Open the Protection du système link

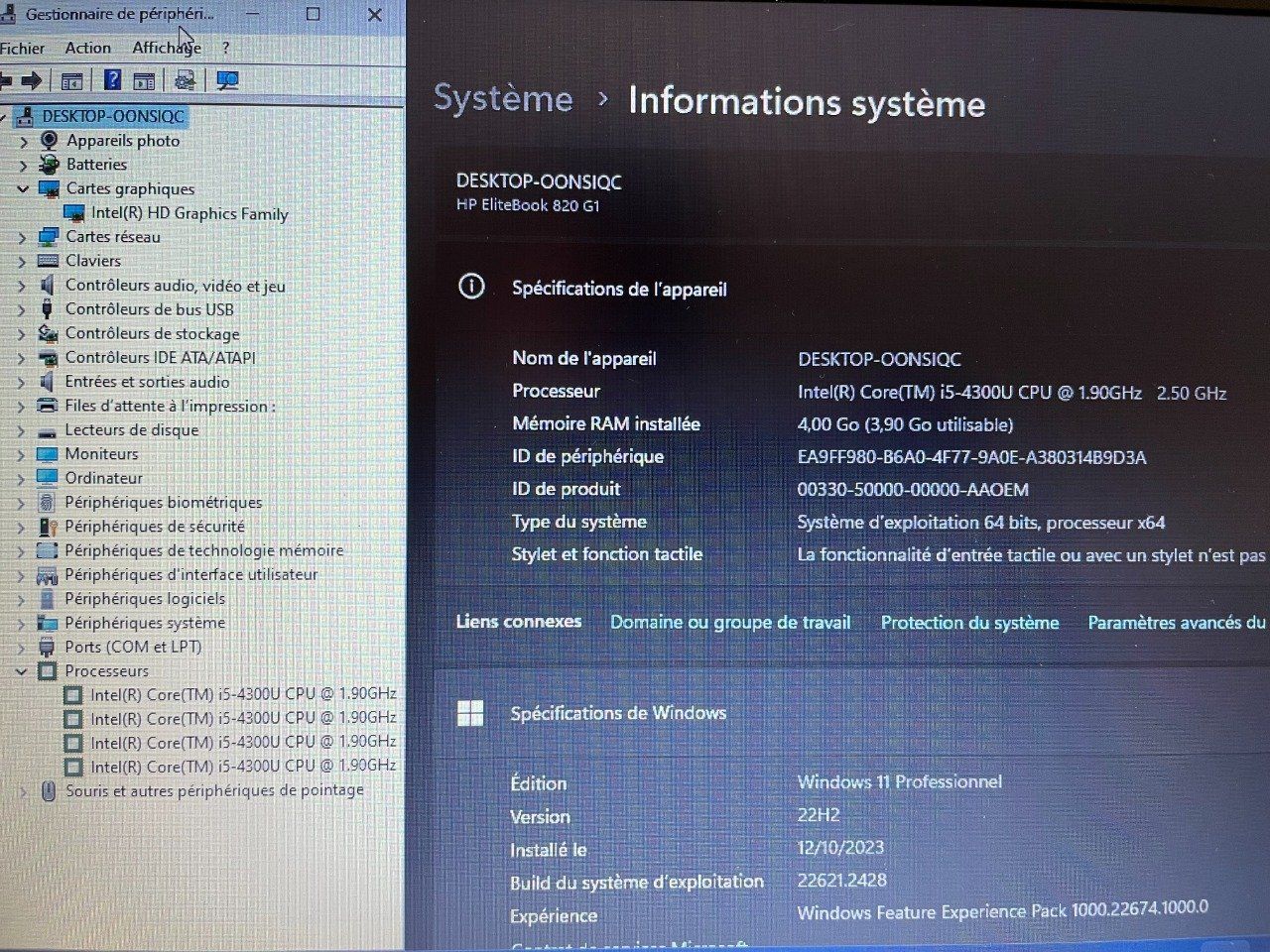click(969, 623)
